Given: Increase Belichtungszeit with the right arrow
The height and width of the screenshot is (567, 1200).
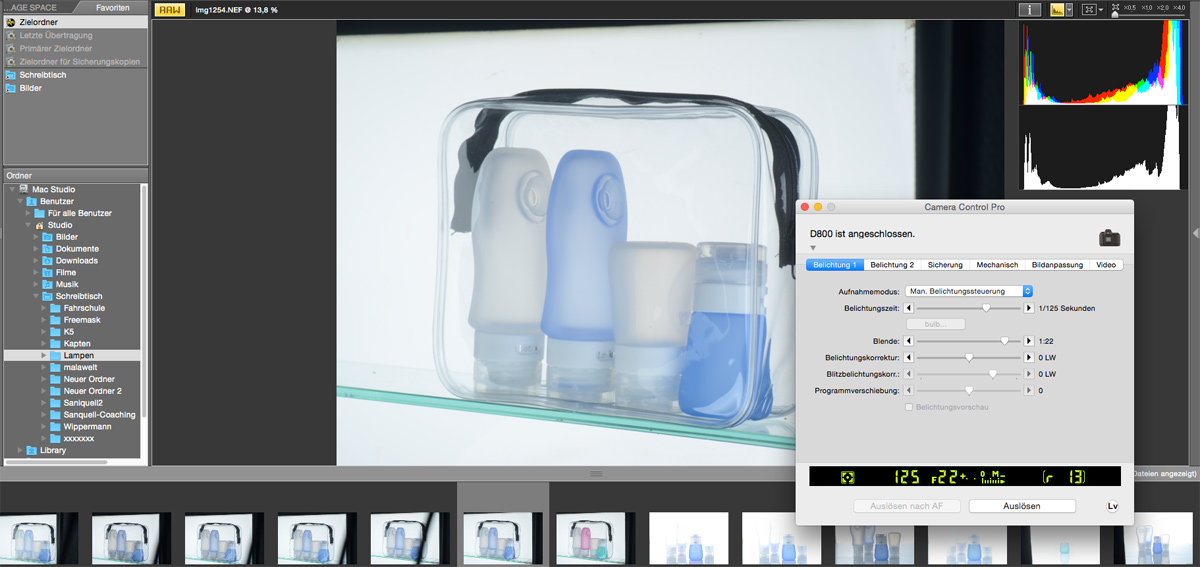Looking at the screenshot, I should pos(1028,309).
